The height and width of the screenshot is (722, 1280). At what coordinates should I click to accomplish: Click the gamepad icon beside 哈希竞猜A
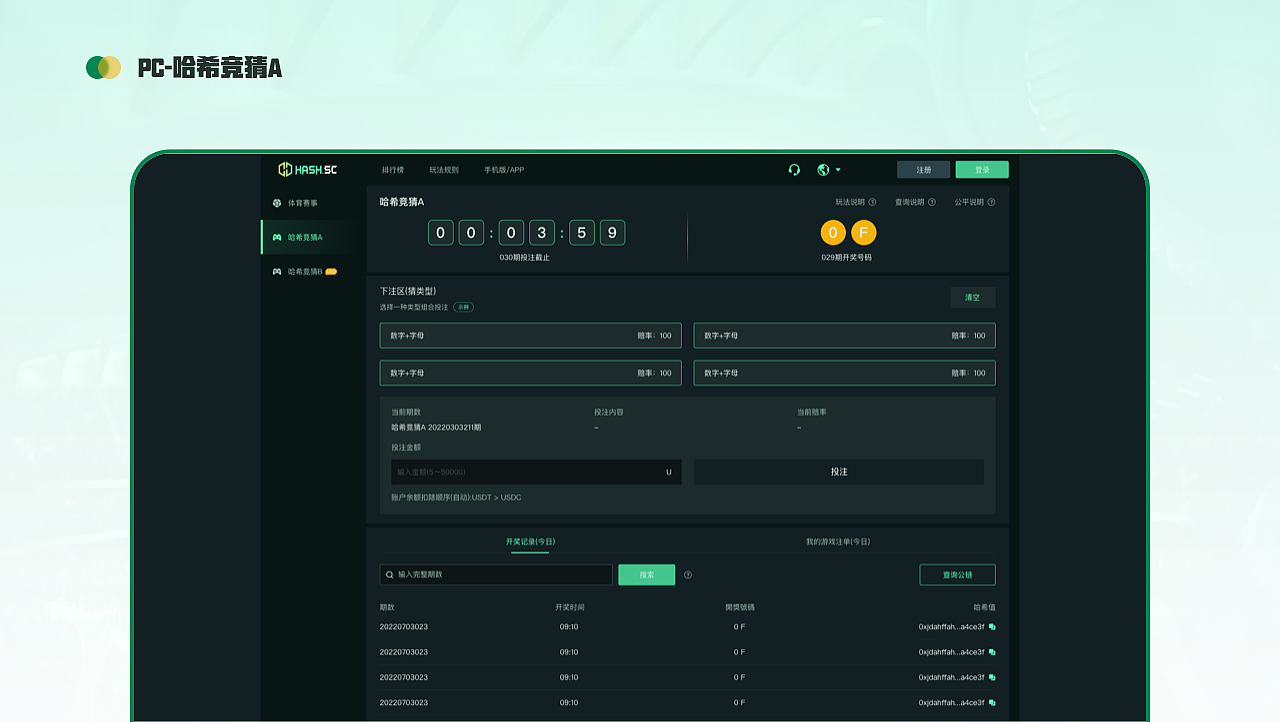tap(277, 237)
